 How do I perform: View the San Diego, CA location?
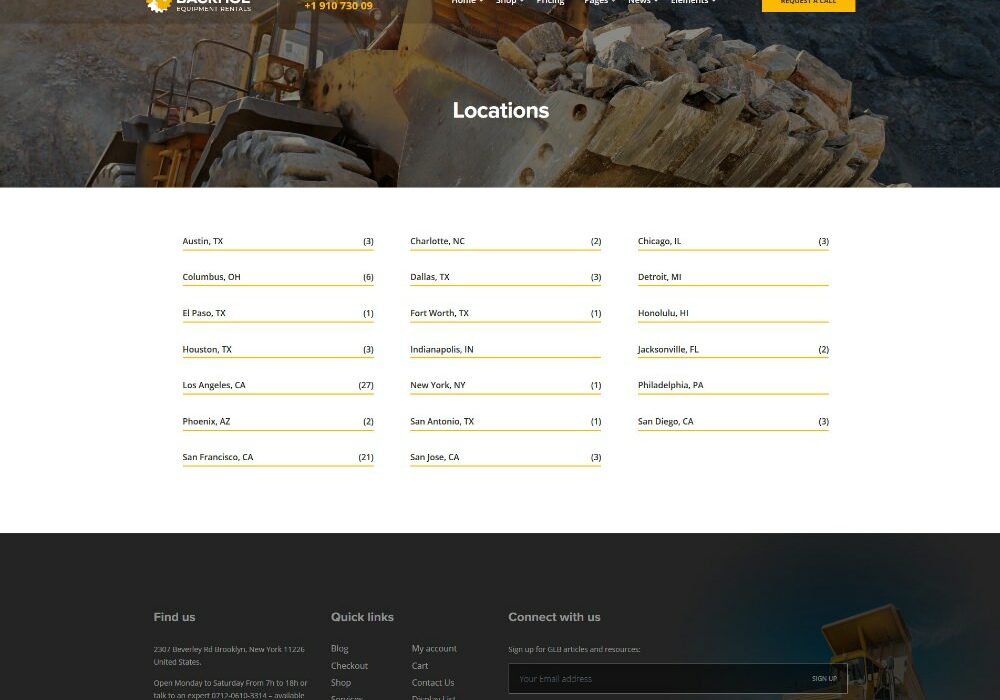click(x=665, y=421)
